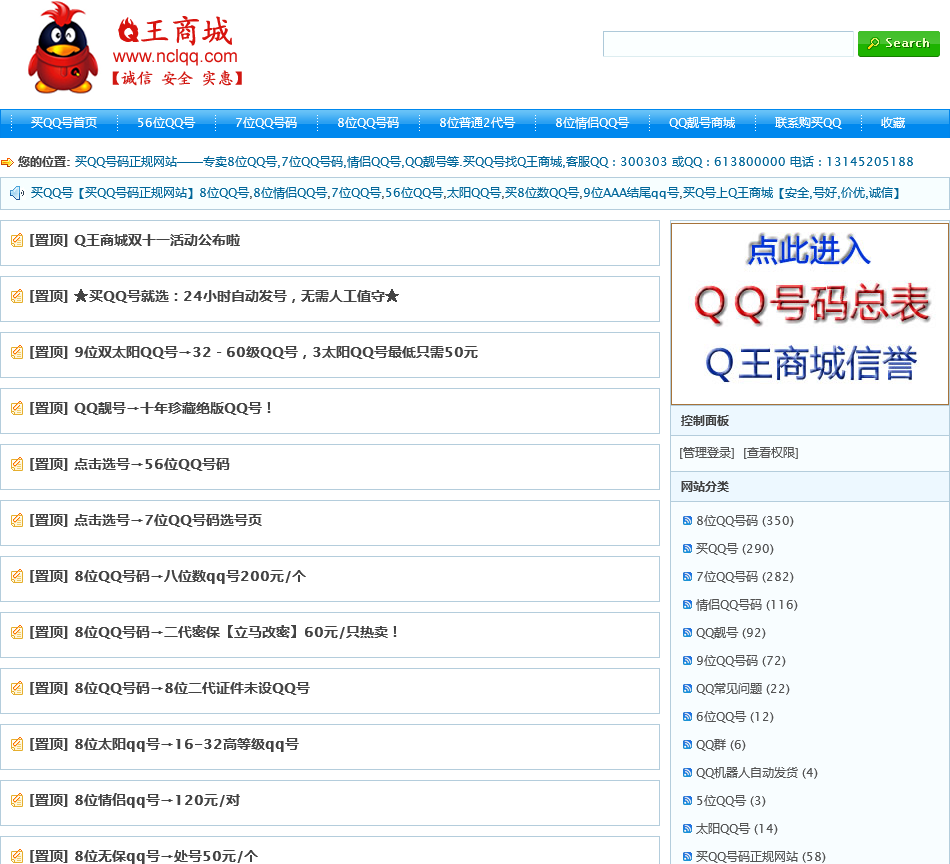The height and width of the screenshot is (864, 950).
Task: Click note icon beside 八位数qq号200元 post
Action: (17, 576)
